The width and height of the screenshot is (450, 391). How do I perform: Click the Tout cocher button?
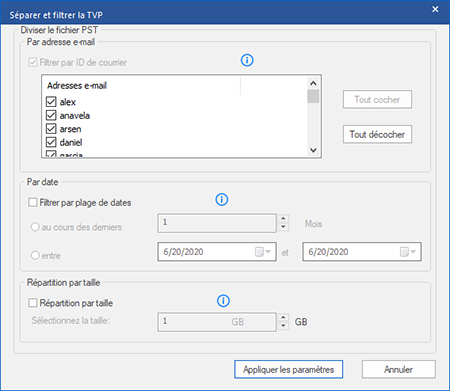point(377,99)
